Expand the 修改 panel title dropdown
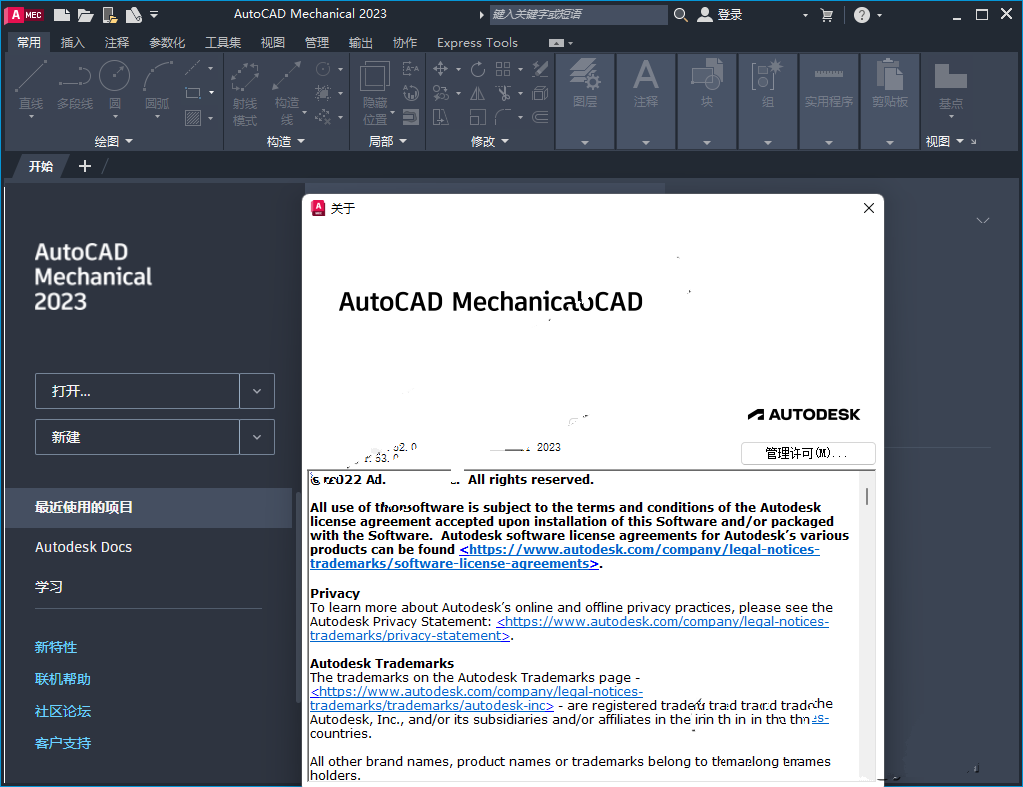1023x787 pixels. click(490, 141)
